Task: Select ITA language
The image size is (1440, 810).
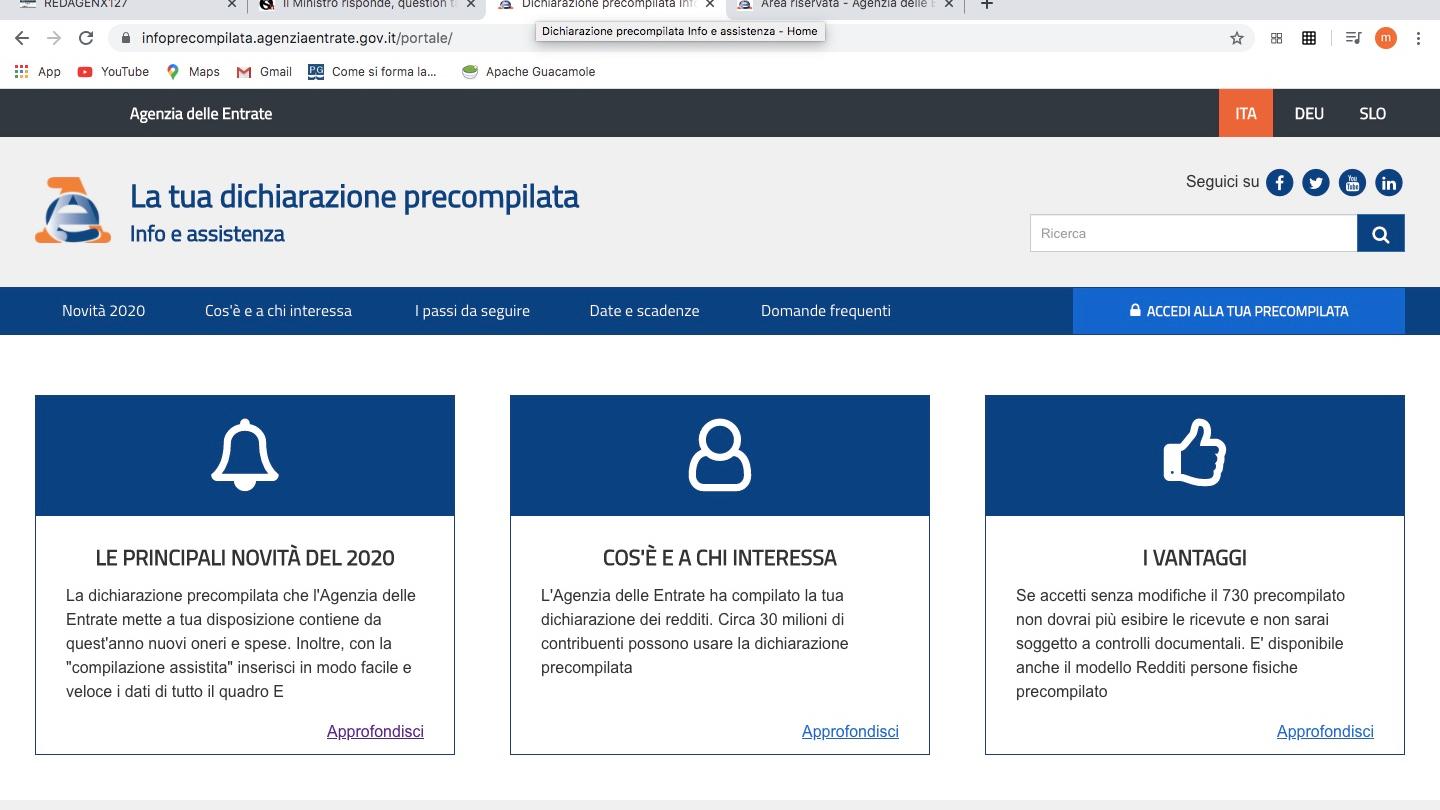Action: click(x=1245, y=113)
